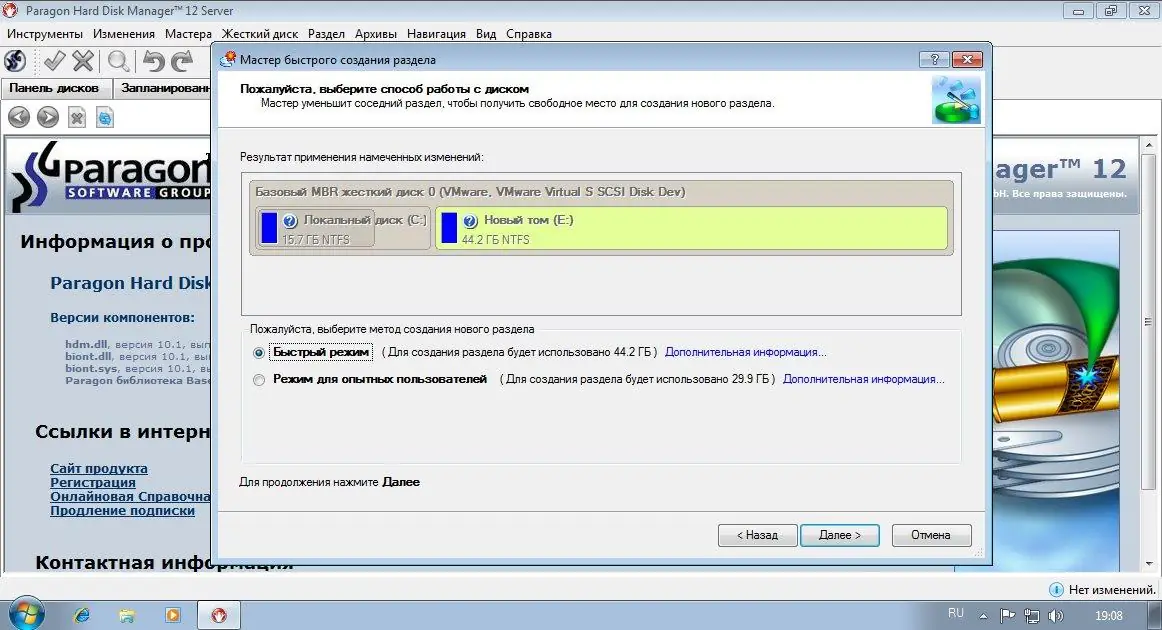Open the Архивы menu
The image size is (1162, 630).
coord(375,33)
